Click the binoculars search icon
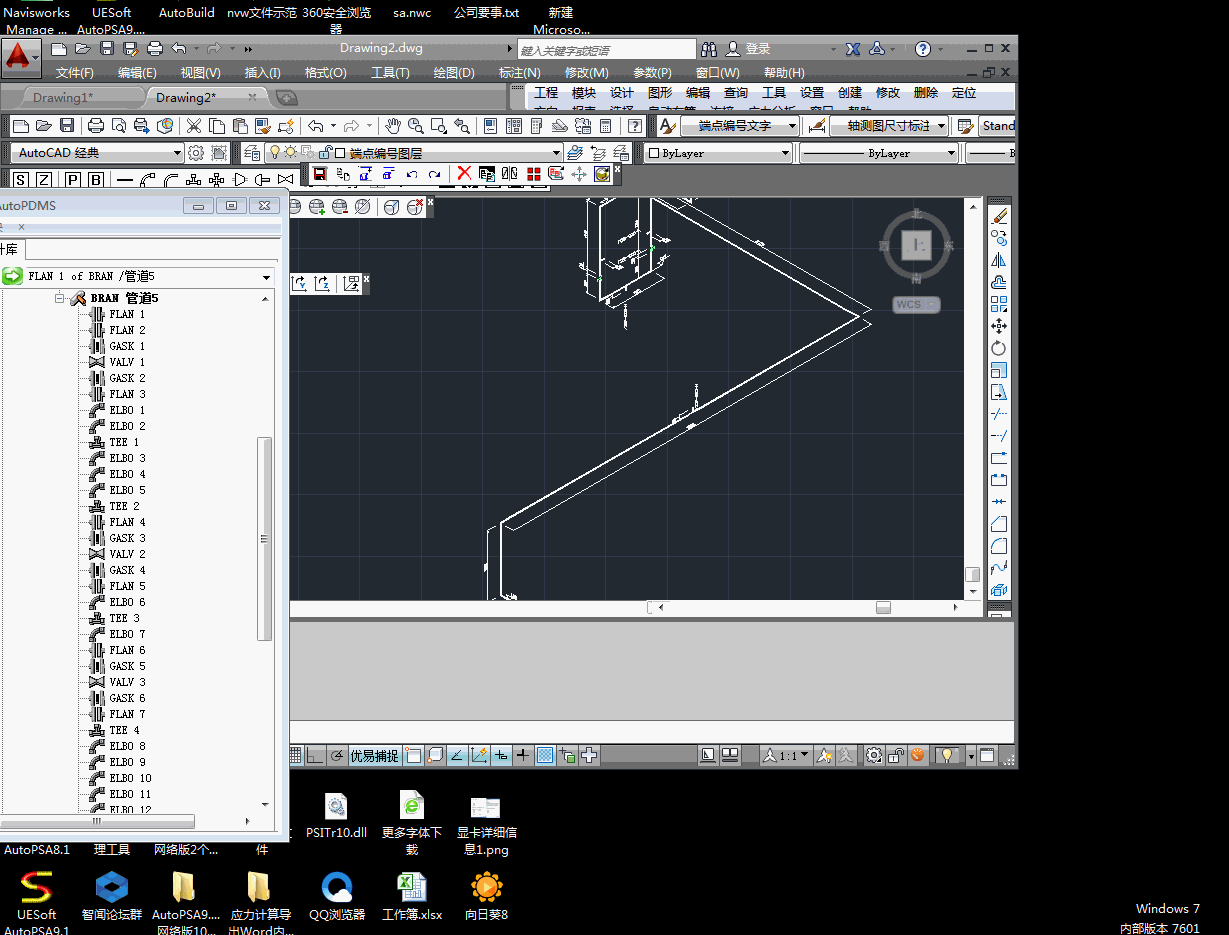This screenshot has width=1229, height=935. click(709, 49)
